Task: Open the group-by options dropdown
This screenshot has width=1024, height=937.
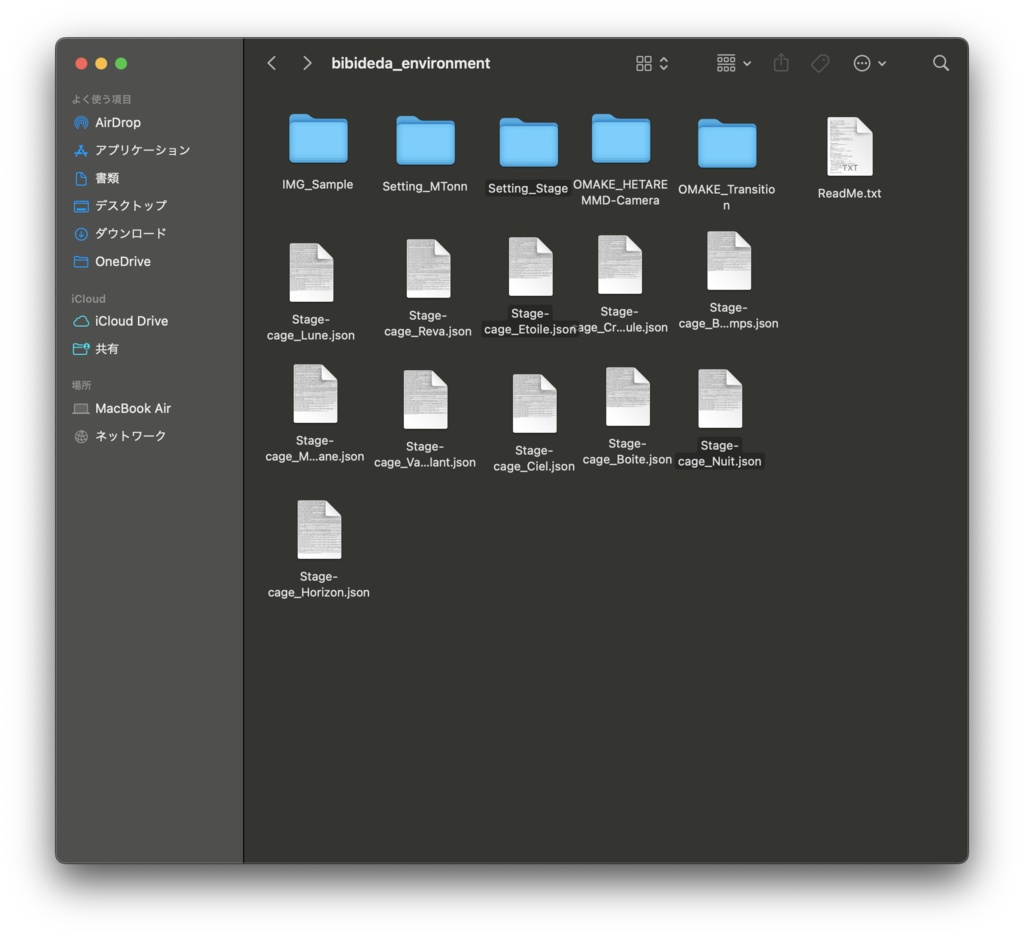Action: 733,63
